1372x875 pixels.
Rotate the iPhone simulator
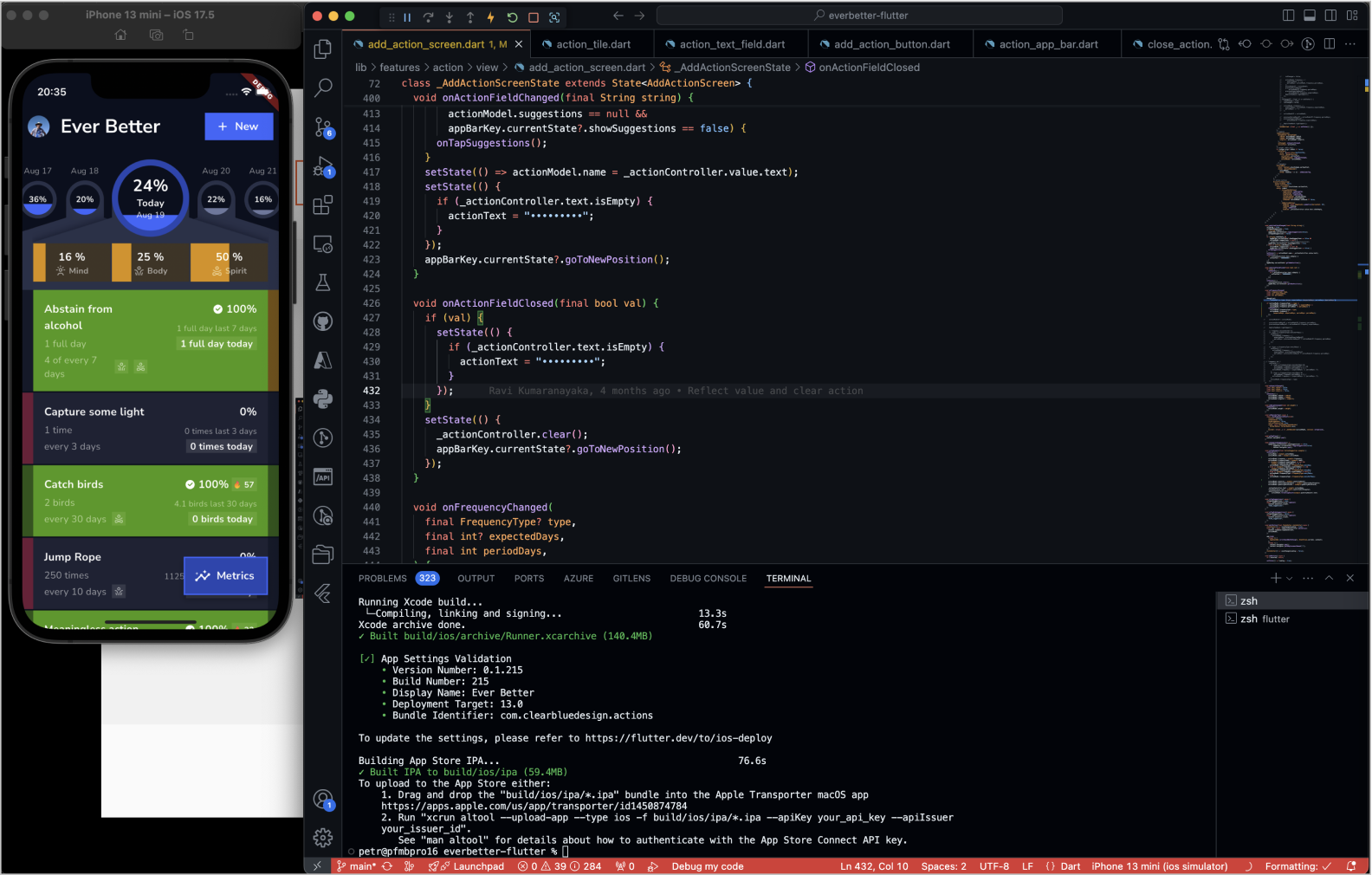189,35
